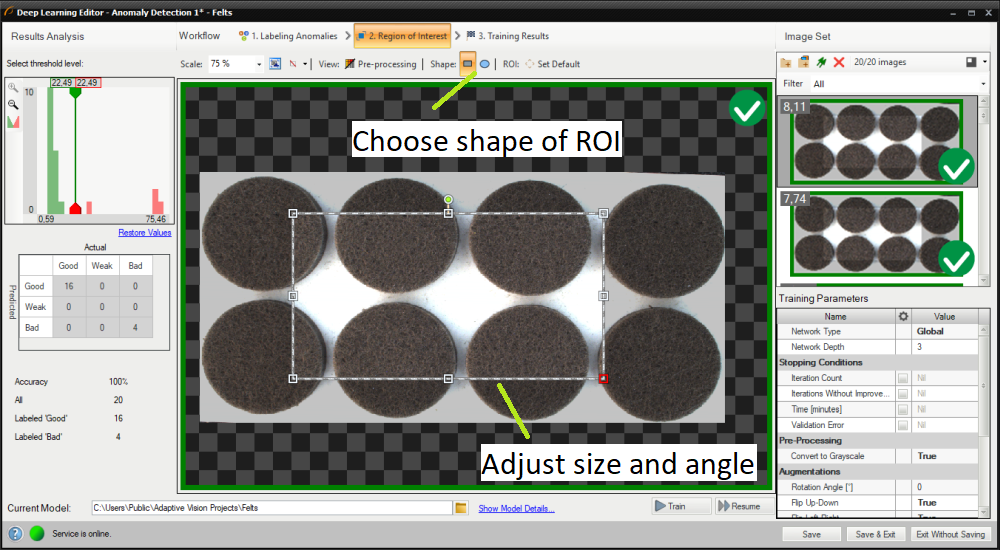
Task: Select the rectangle ROI shape
Action: point(467,64)
